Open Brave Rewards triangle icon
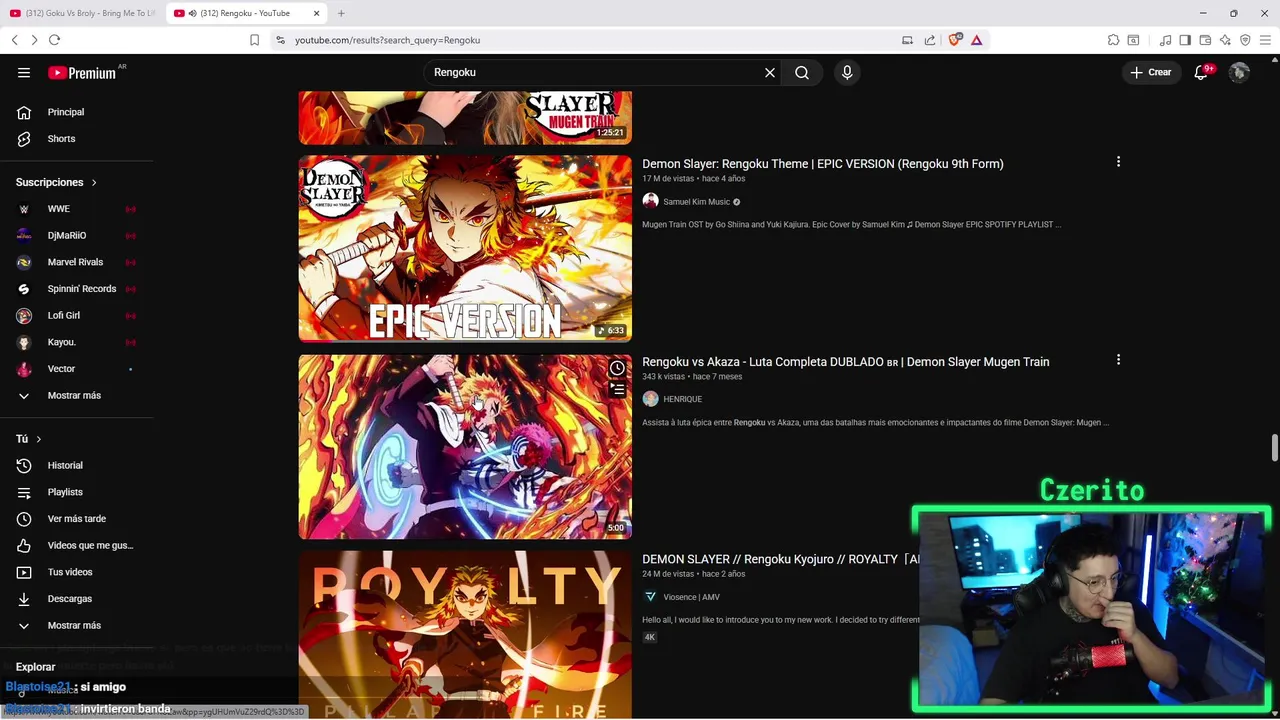The width and height of the screenshot is (1280, 720). coord(976,40)
